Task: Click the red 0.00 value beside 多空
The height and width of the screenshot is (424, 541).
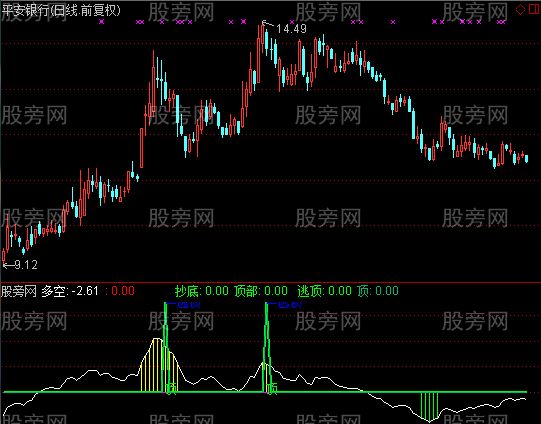Action: 123,291
